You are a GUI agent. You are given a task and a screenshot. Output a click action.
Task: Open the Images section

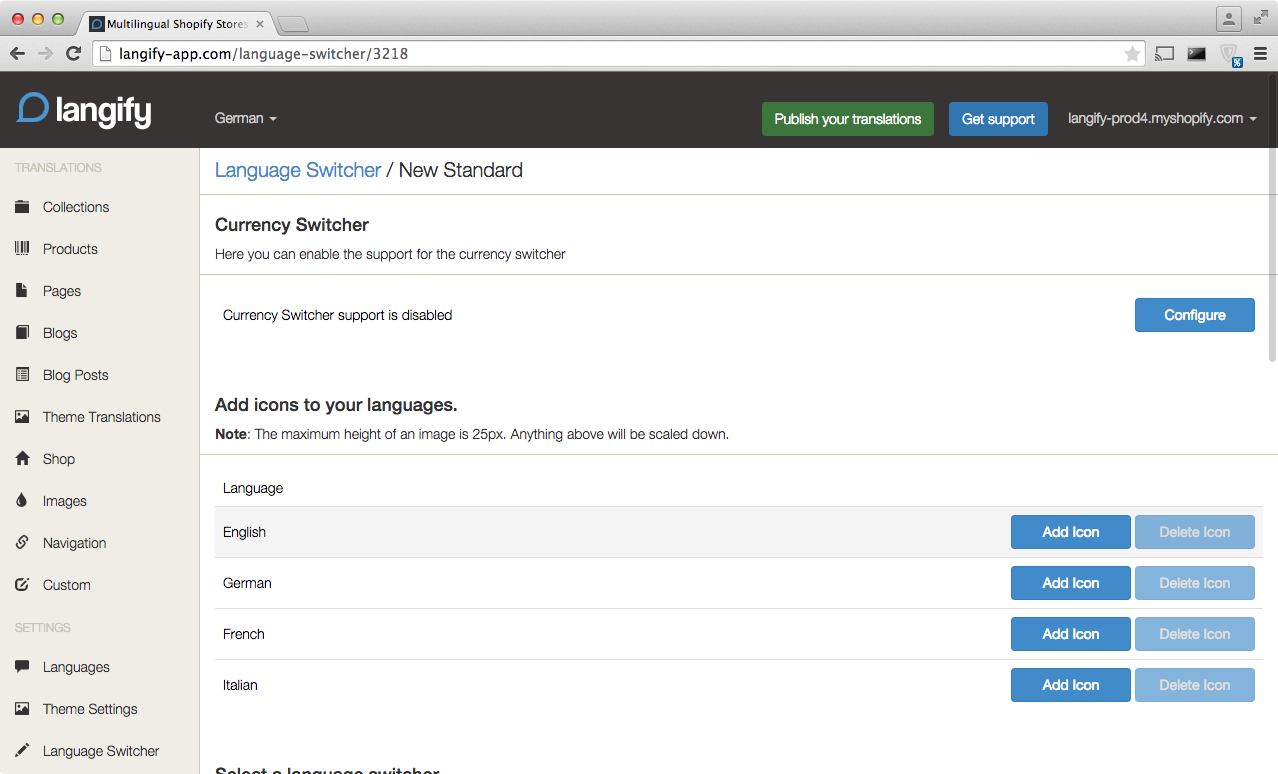click(x=63, y=500)
